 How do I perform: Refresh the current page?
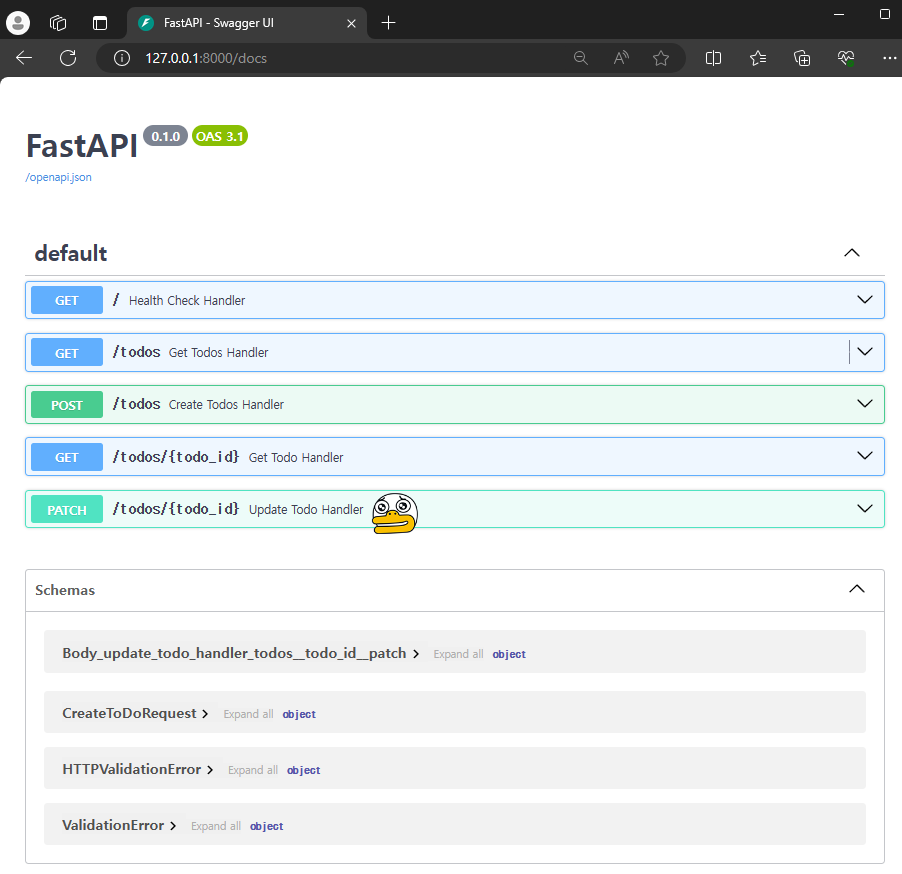[68, 58]
